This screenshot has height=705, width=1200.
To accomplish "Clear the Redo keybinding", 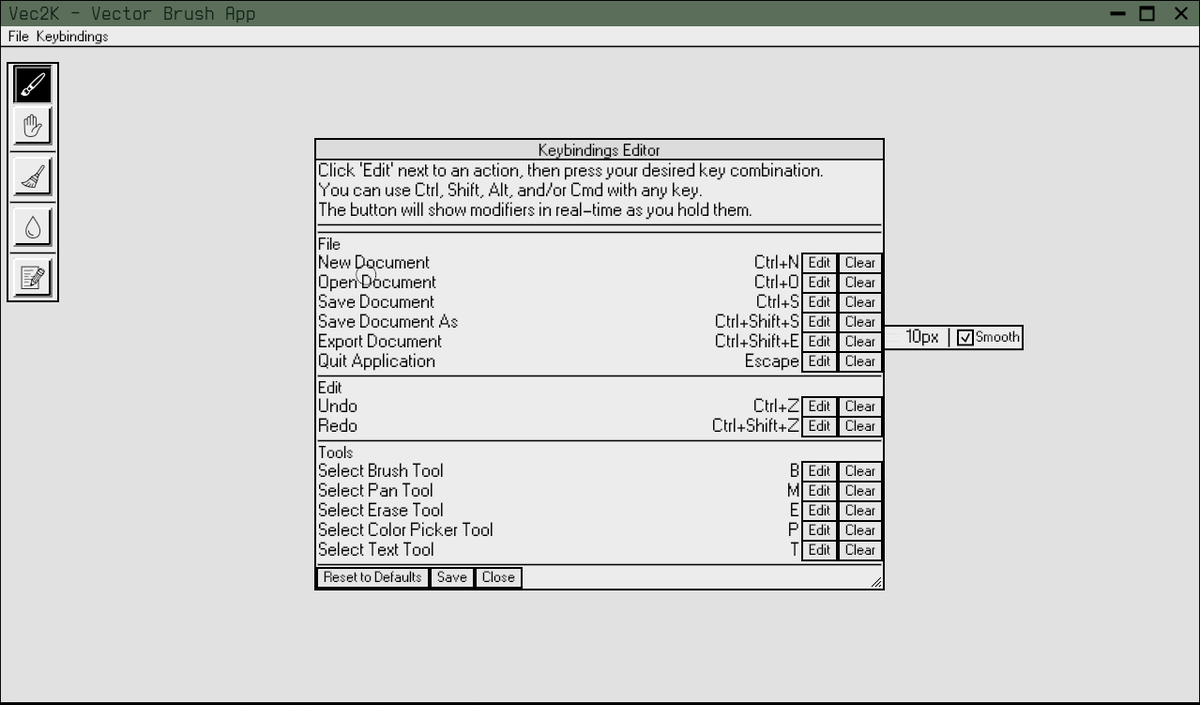I will pyautogui.click(x=859, y=425).
